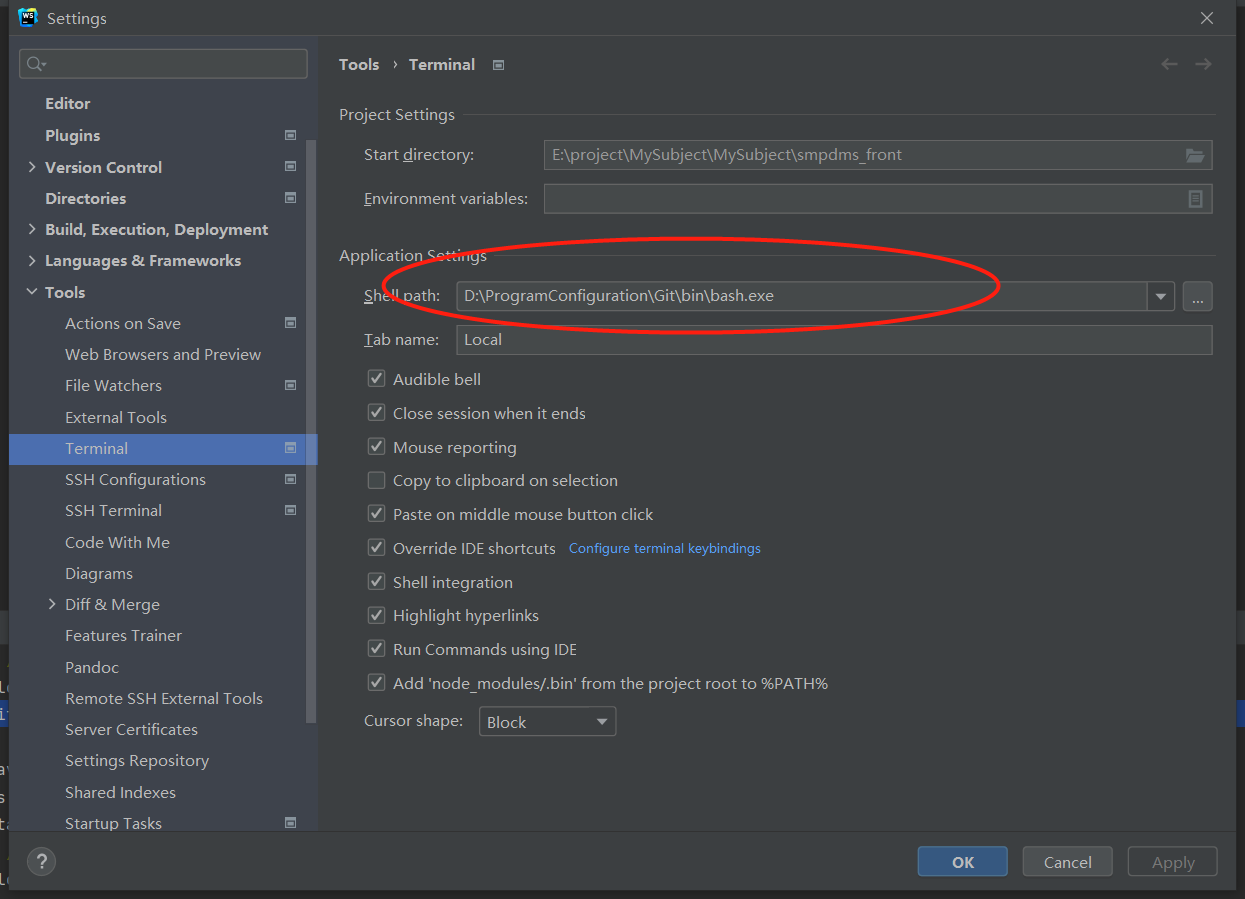
Task: Disable the Audible bell checkbox
Action: click(376, 379)
